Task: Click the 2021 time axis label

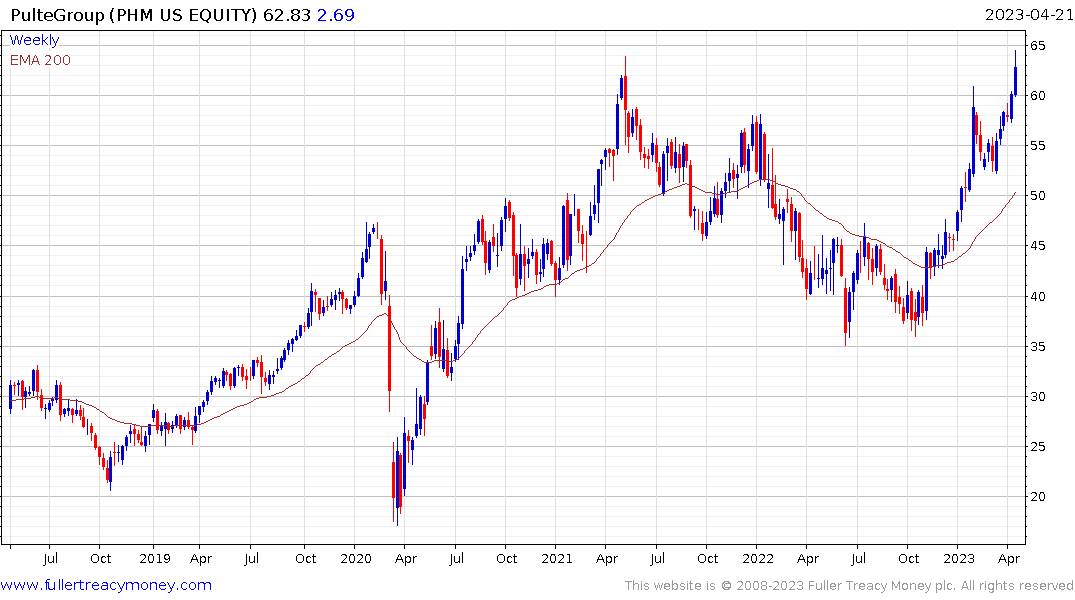Action: (557, 559)
